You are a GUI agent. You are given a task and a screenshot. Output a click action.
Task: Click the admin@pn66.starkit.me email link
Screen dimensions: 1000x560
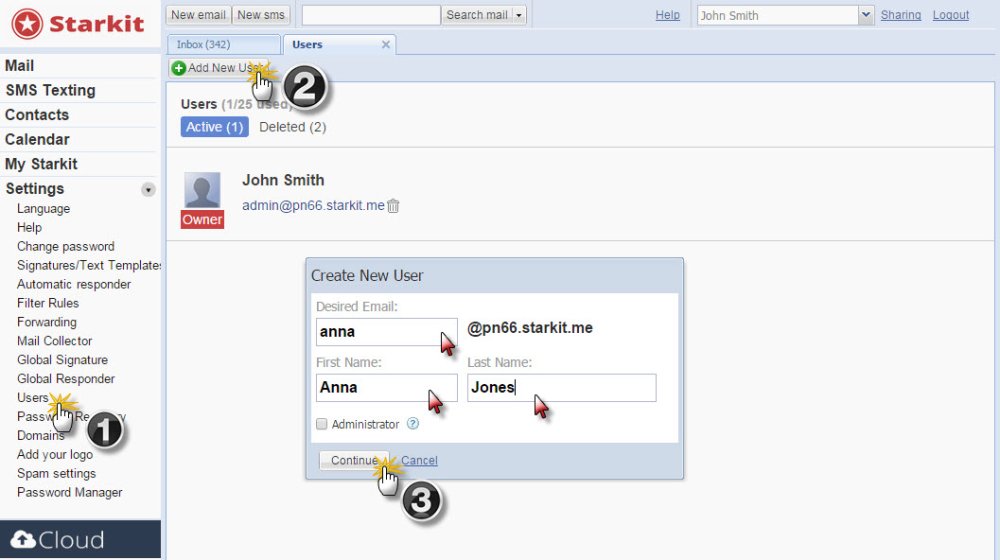pyautogui.click(x=313, y=205)
